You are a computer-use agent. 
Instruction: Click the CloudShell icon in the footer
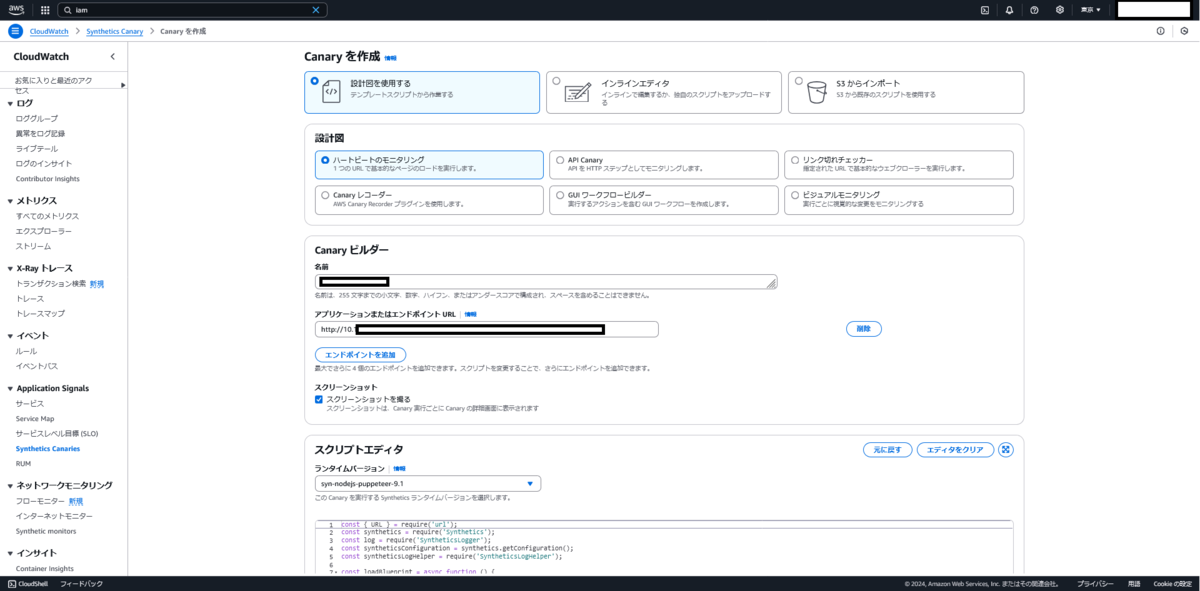click(12, 583)
